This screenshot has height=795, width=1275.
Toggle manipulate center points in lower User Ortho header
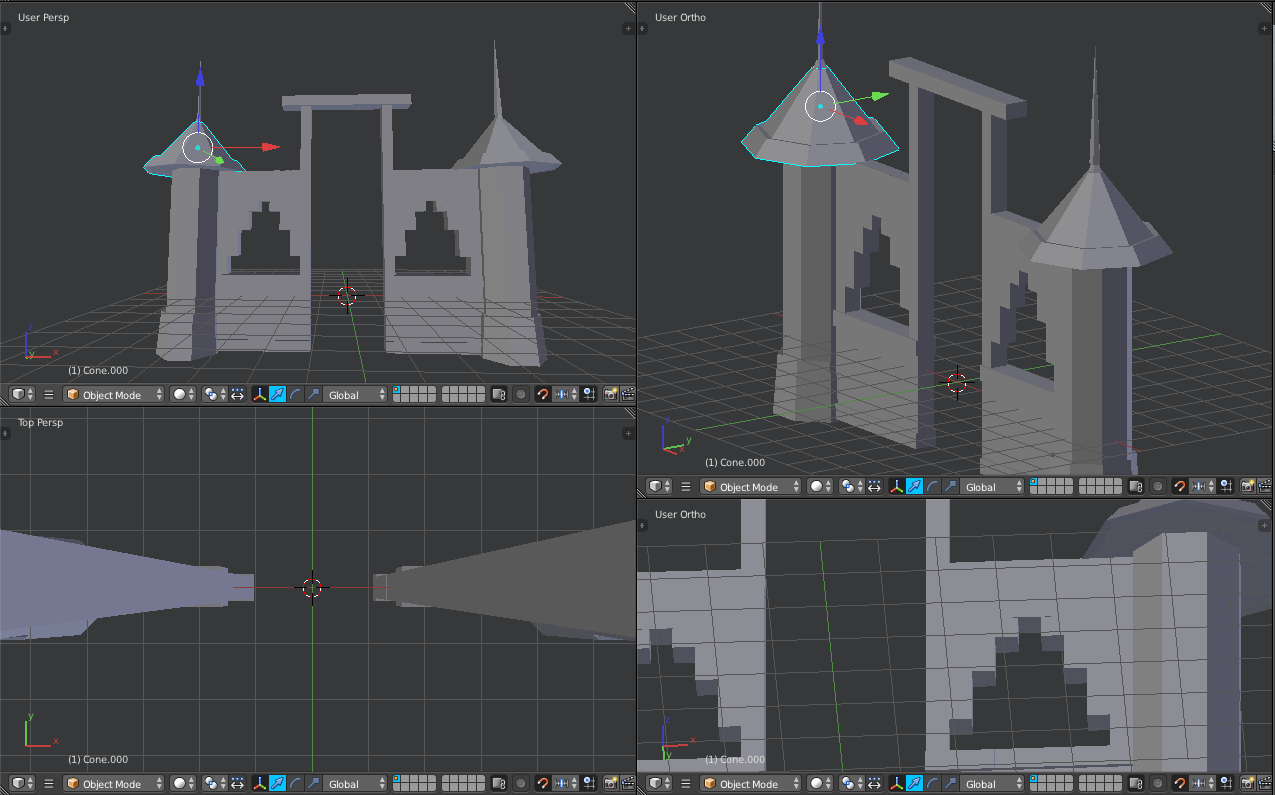coord(874,783)
